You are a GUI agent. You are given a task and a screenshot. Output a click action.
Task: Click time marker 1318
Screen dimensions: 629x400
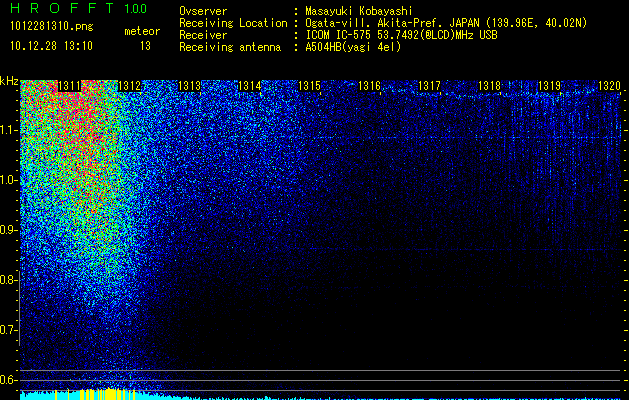490,86
